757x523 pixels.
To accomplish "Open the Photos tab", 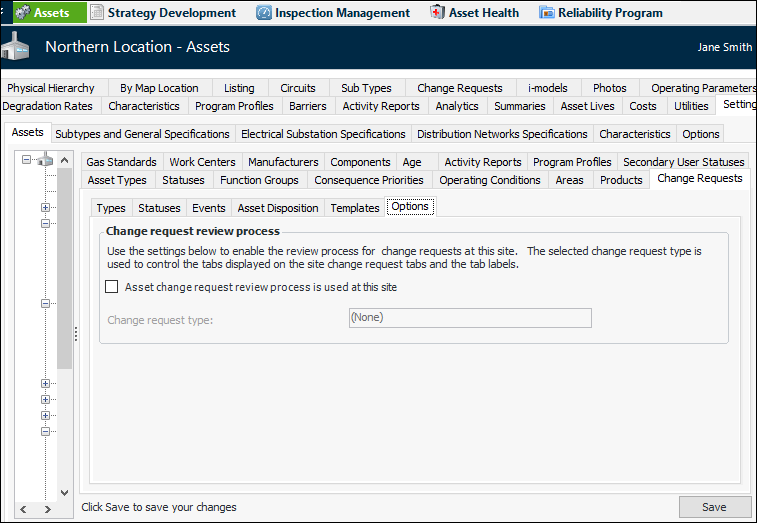I will tap(610, 88).
